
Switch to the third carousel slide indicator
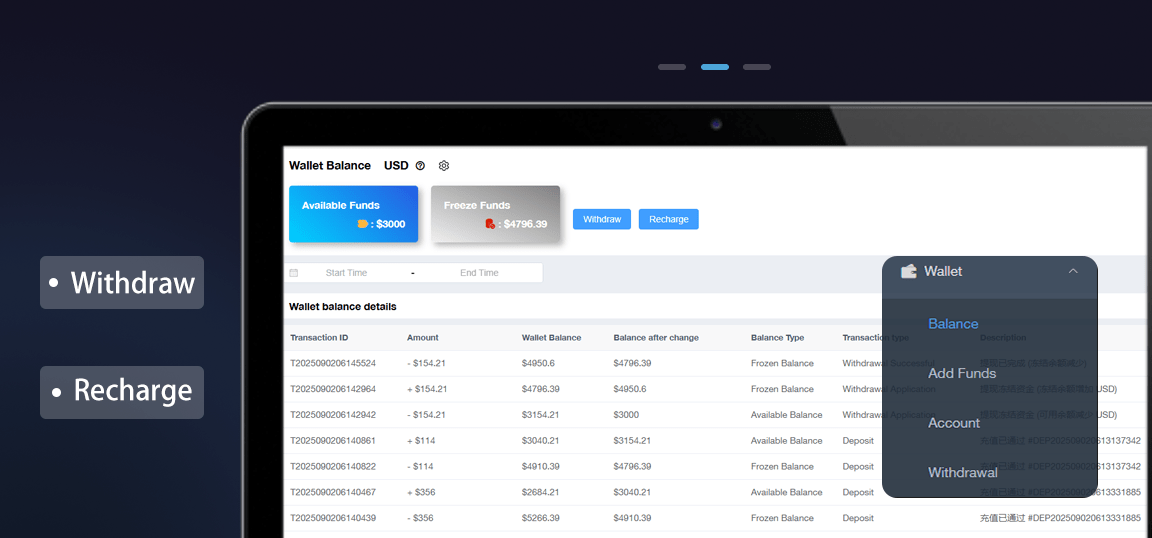click(757, 67)
